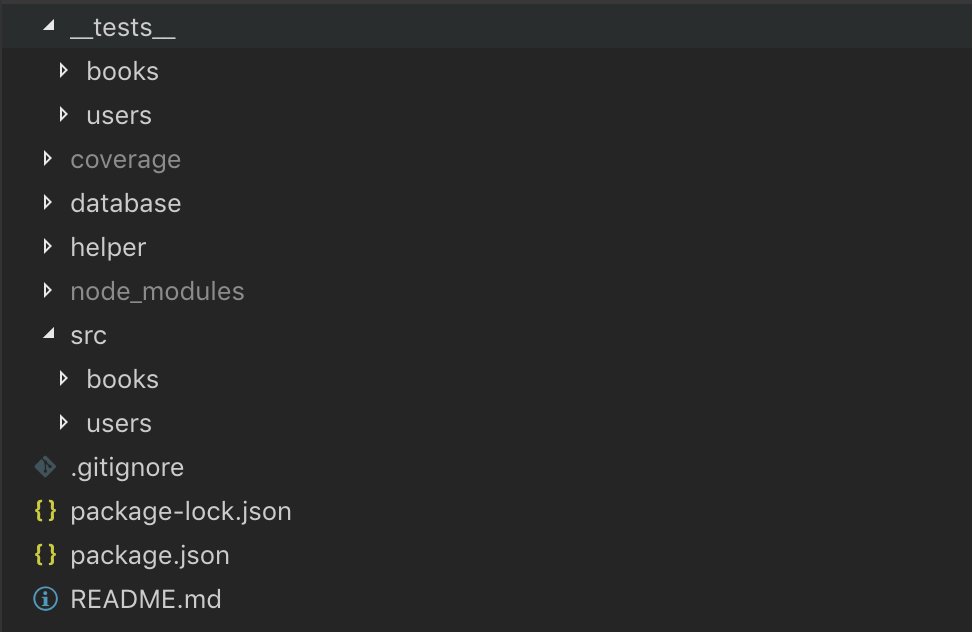Screen dimensions: 972x632
Task: Select the helper folder
Action: (107, 247)
